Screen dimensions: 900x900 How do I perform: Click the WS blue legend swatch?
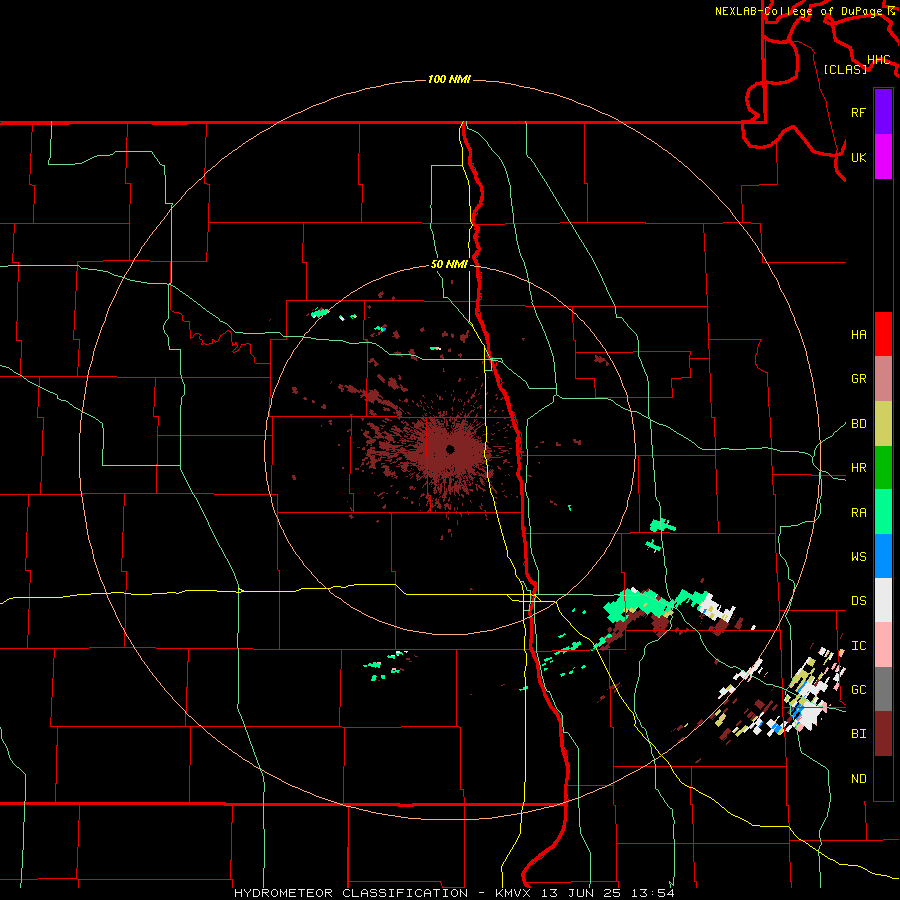(x=883, y=556)
